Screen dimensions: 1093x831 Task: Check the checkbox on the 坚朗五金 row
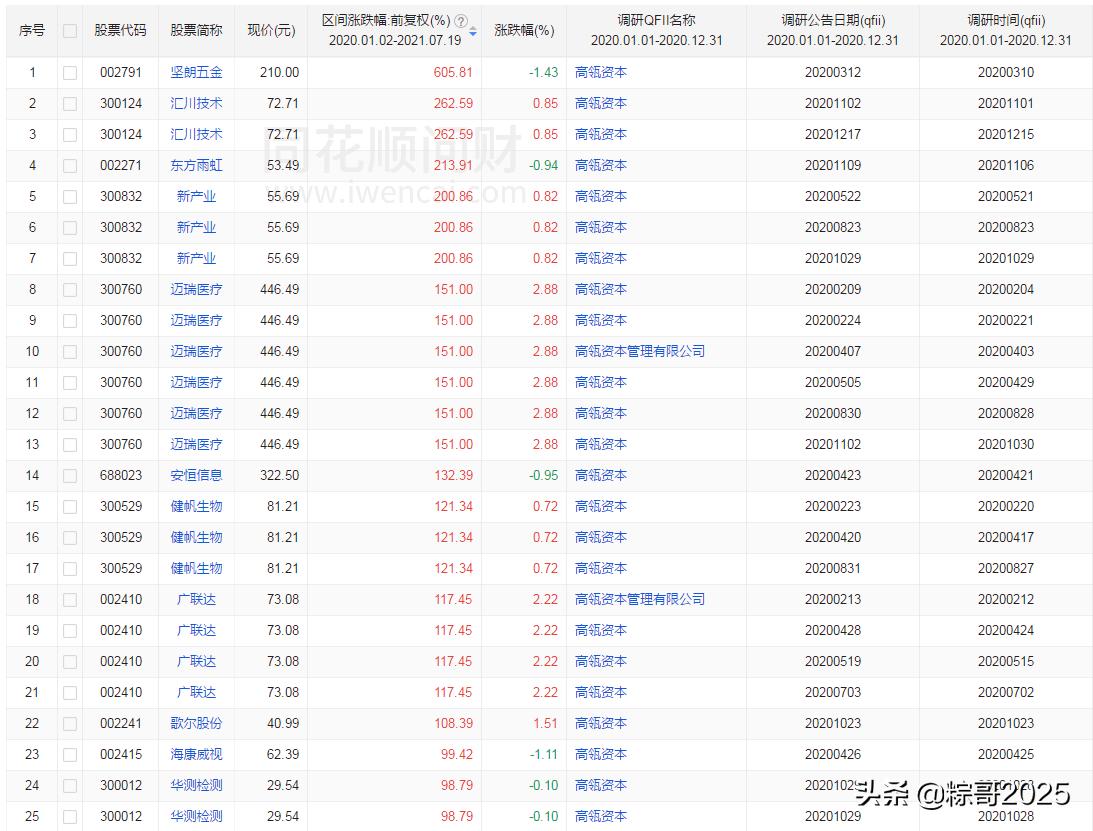pyautogui.click(x=68, y=71)
